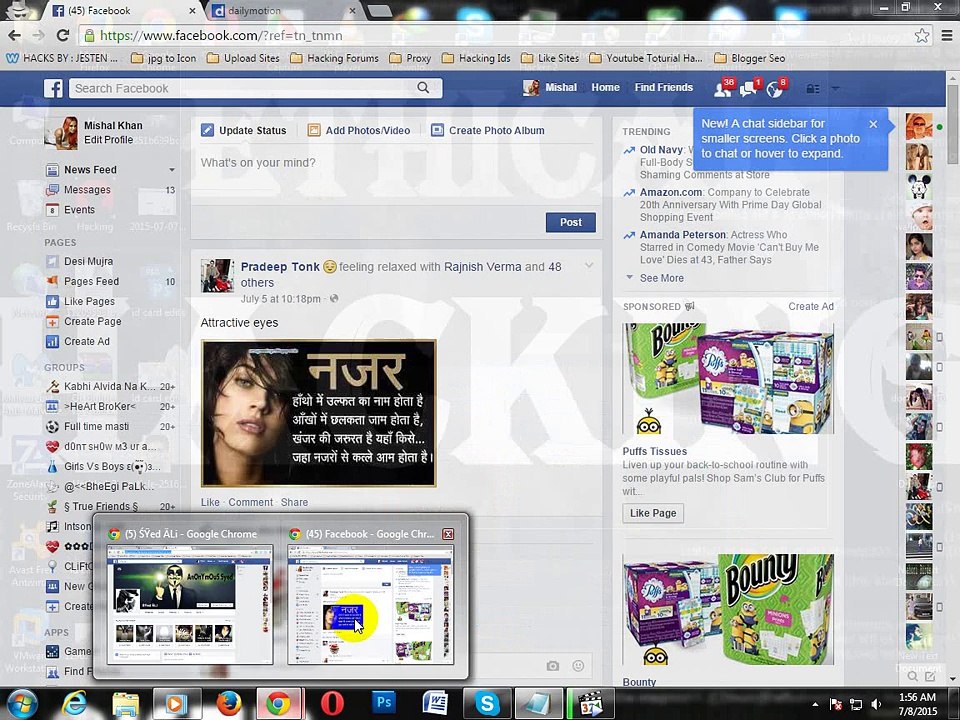The width and height of the screenshot is (960, 720).
Task: Open Blogger Seo bookmark folder
Action: [x=749, y=58]
